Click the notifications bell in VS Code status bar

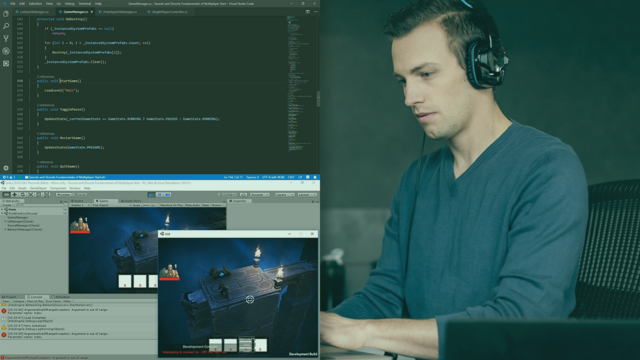click(315, 177)
